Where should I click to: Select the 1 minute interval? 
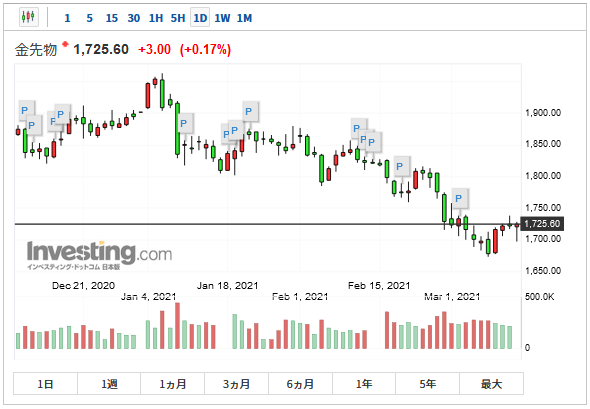tap(67, 18)
